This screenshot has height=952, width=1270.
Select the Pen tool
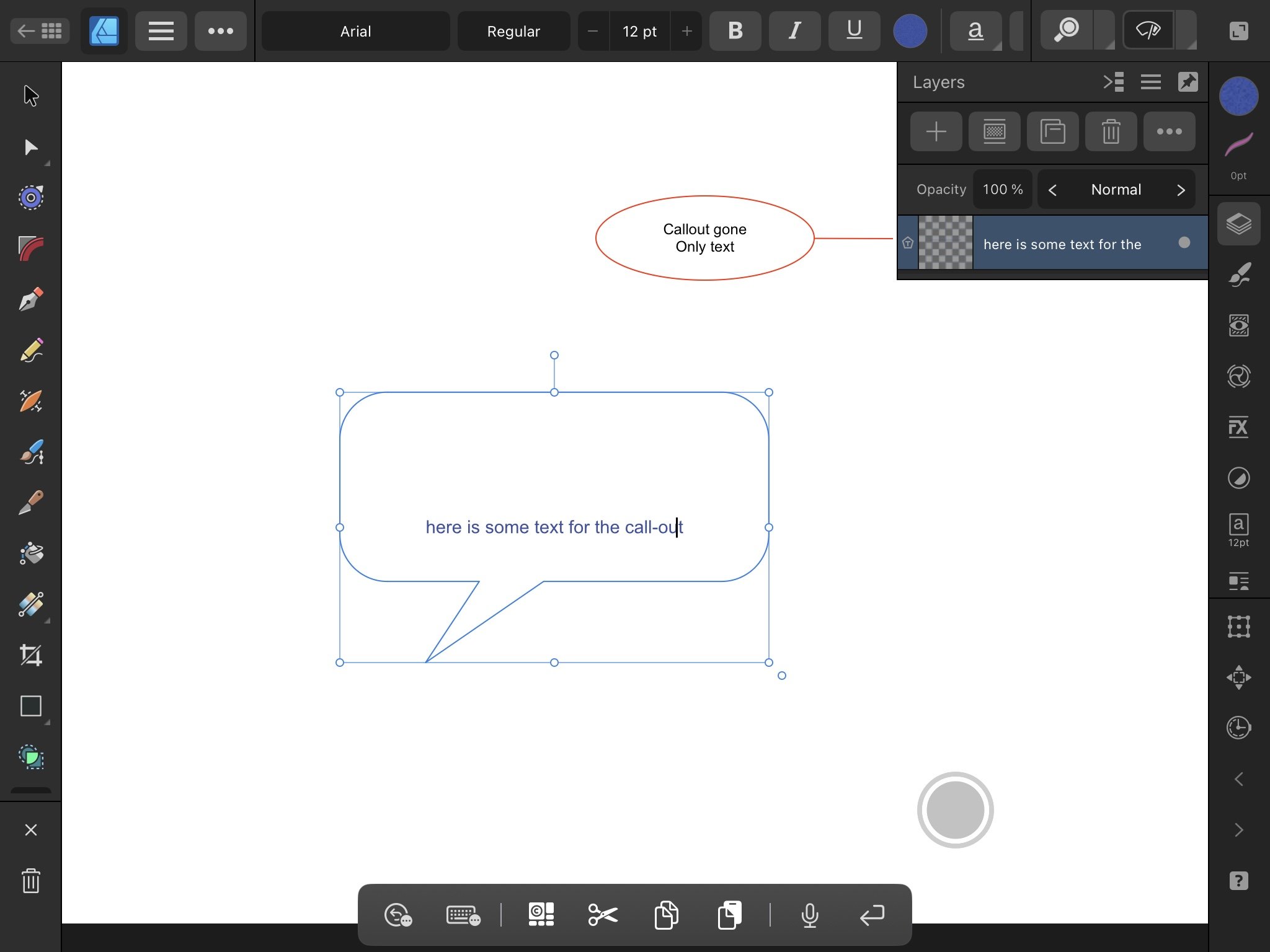[30, 299]
